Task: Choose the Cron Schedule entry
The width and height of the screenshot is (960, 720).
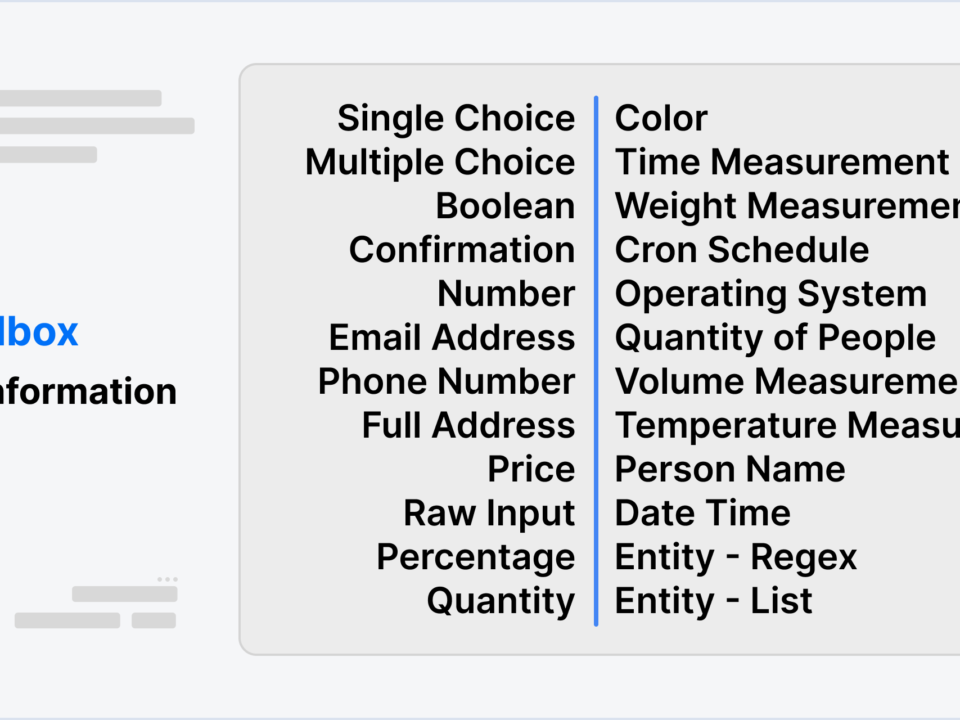Action: click(742, 250)
